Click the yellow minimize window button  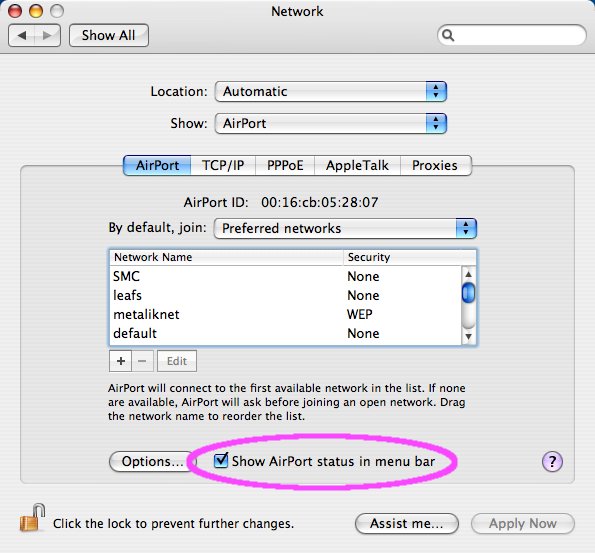(x=36, y=11)
